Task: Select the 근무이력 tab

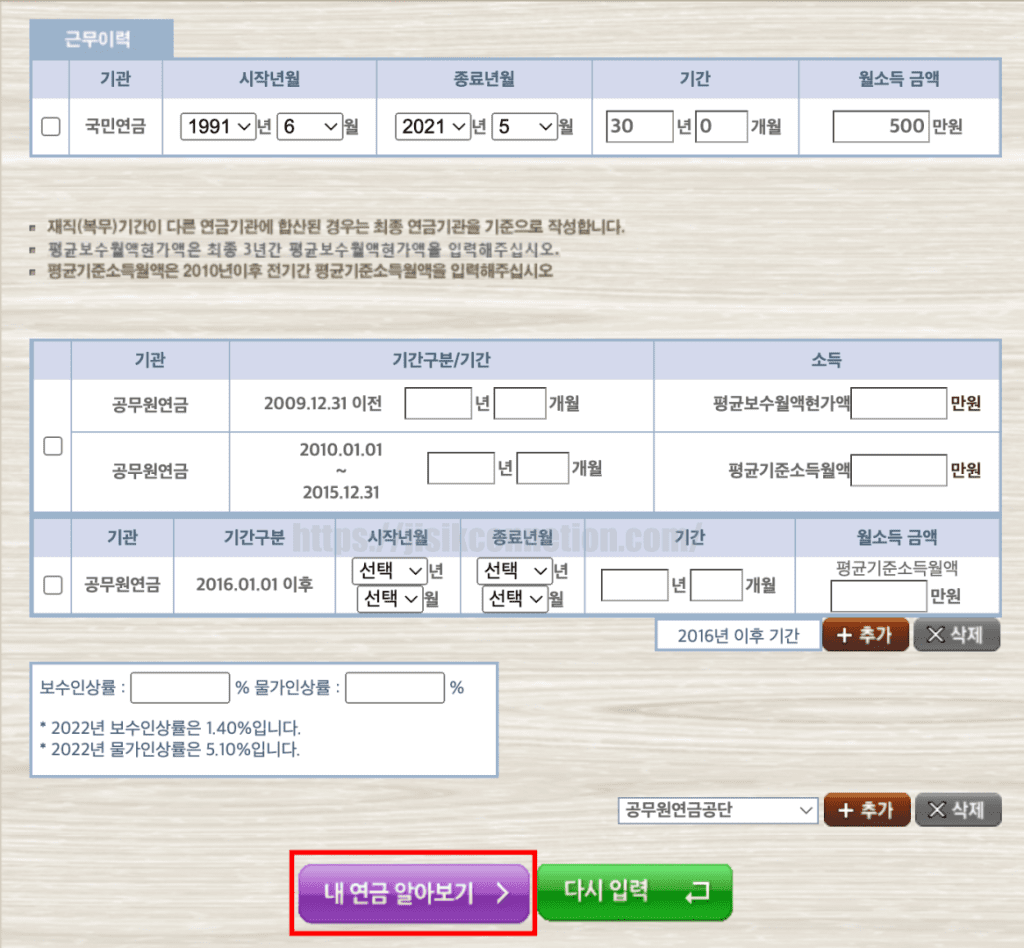Action: click(x=101, y=39)
